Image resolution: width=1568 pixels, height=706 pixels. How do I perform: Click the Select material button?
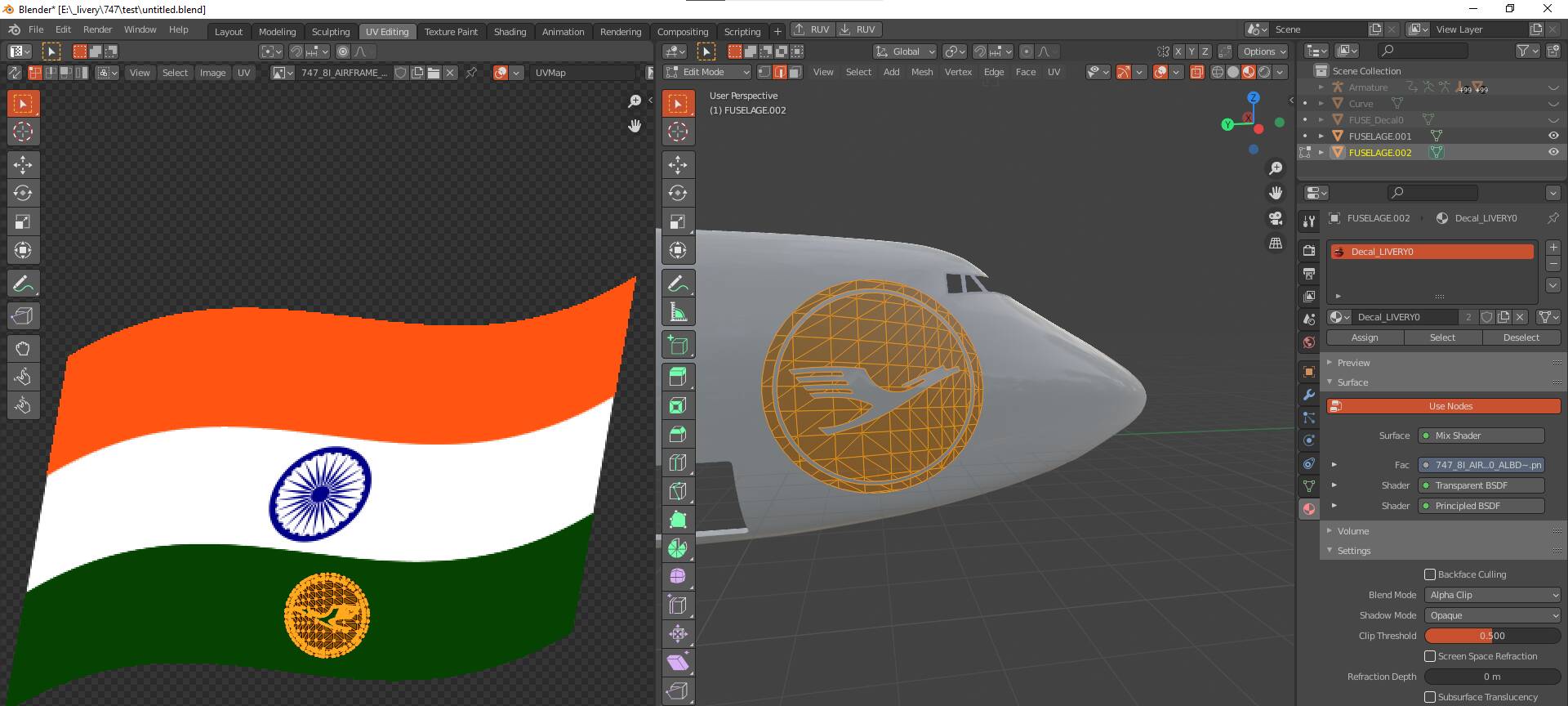pos(1442,337)
